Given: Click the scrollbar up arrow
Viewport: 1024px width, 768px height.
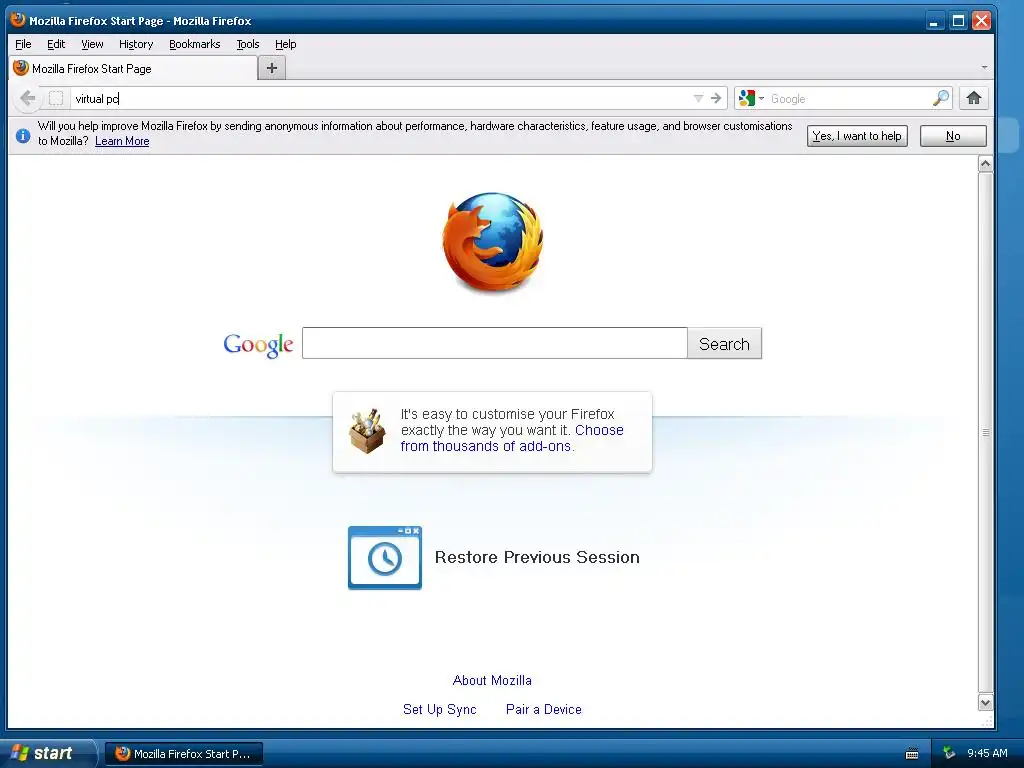Looking at the screenshot, I should click(985, 163).
